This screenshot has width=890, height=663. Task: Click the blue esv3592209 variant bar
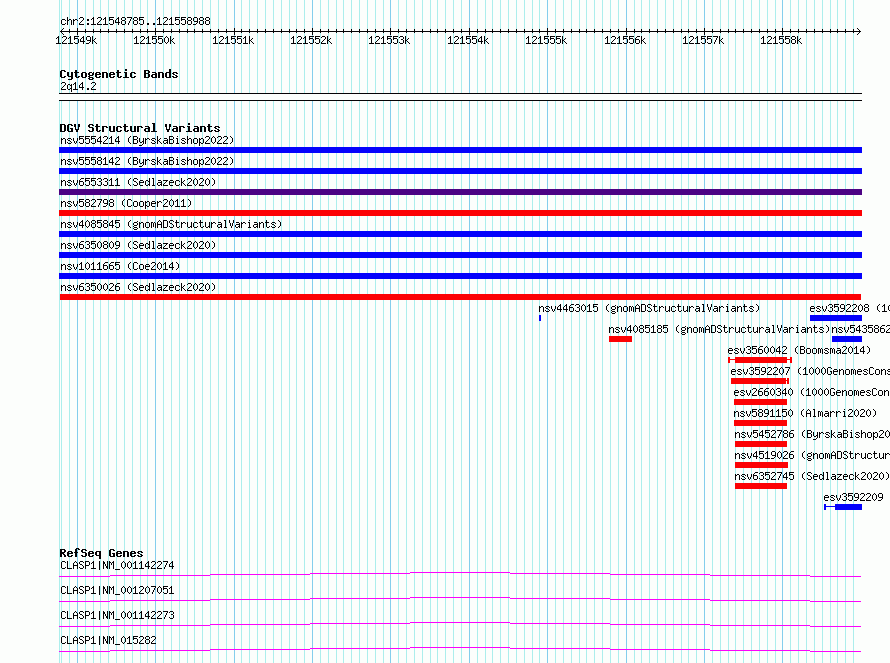[843, 507]
